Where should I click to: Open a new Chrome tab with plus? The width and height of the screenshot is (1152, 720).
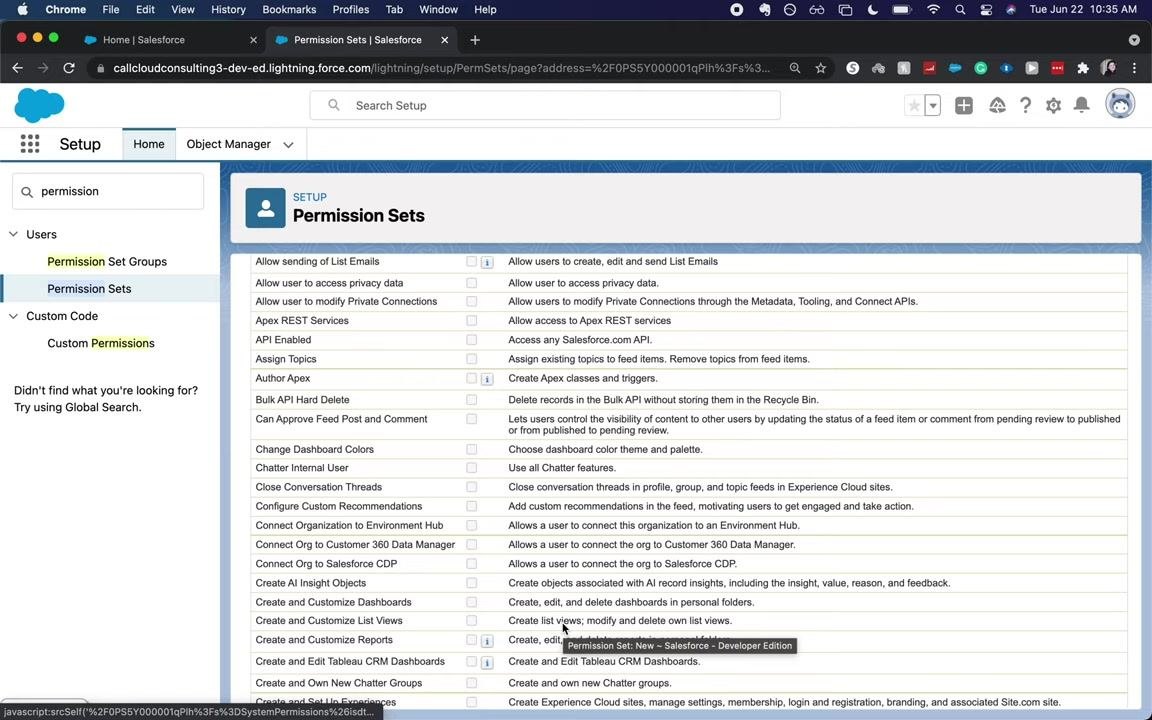[475, 40]
